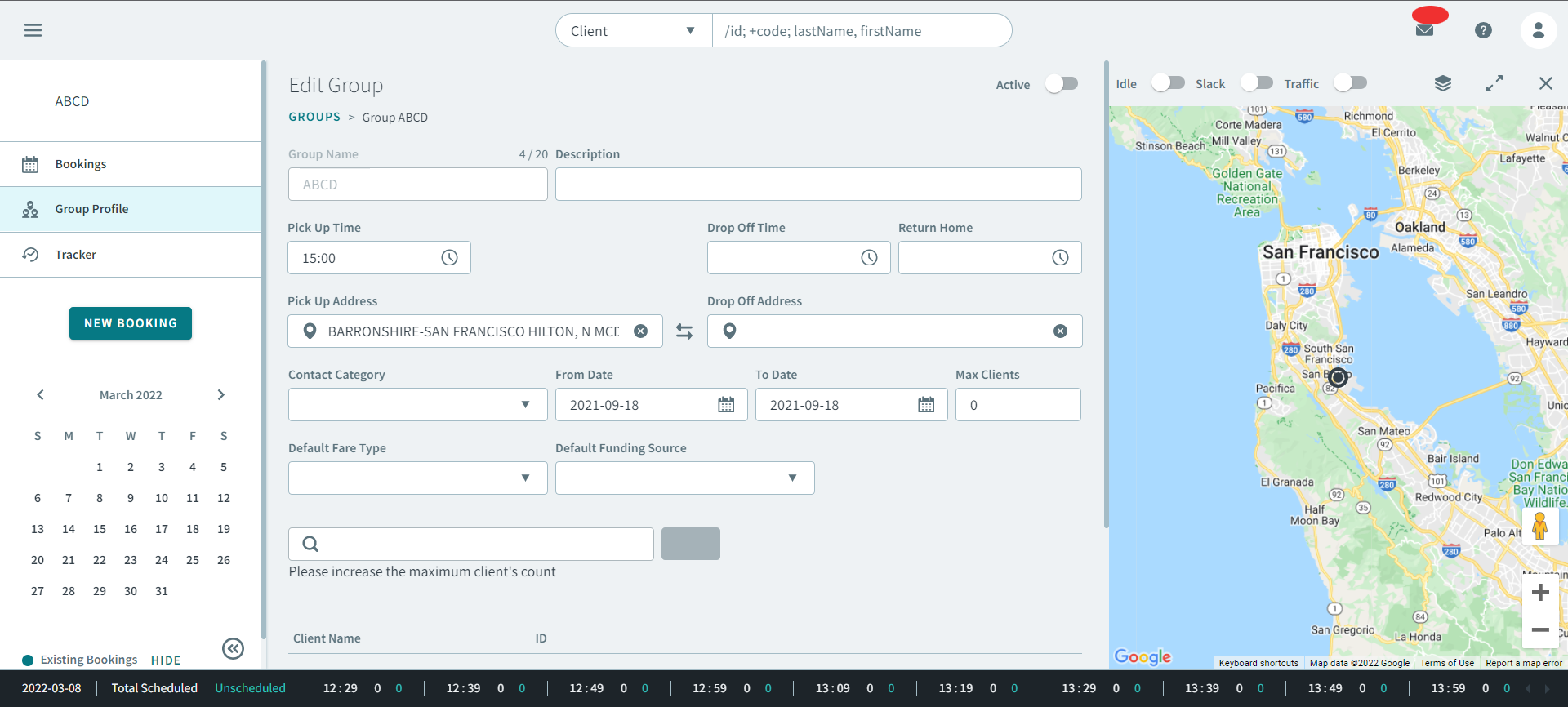
Task: Collapse the left sidebar panel
Action: click(x=233, y=648)
